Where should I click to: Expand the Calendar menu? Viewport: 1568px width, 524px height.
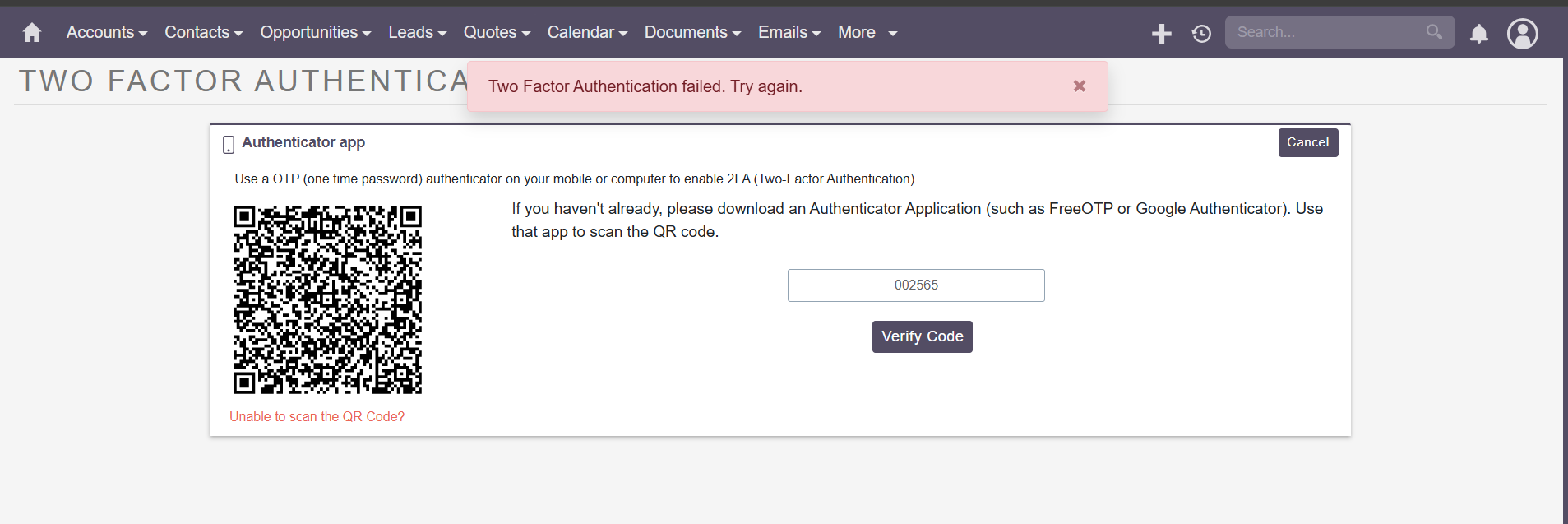pos(587,32)
